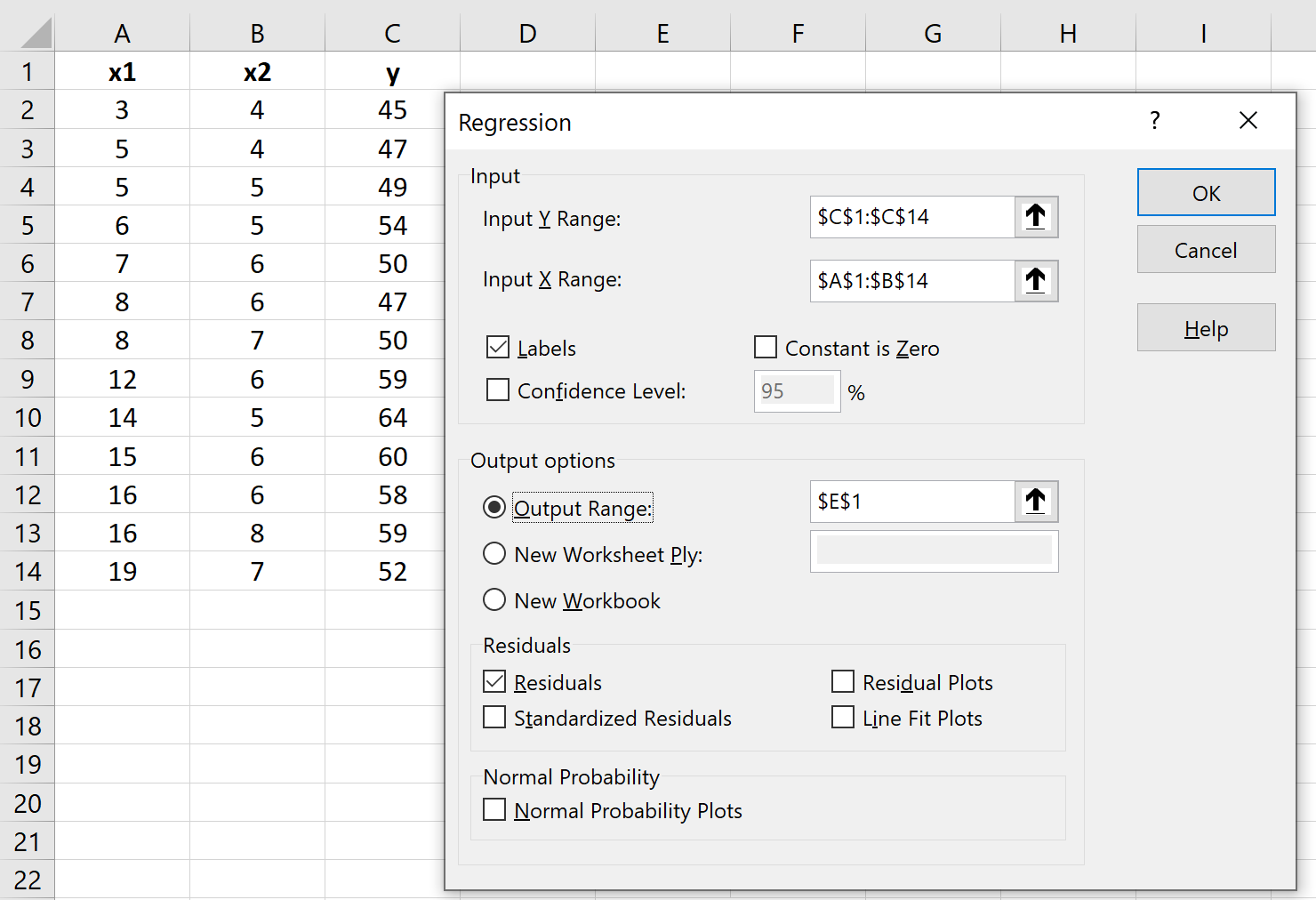Click cell A2 with value 3
Viewport: 1316px width, 900px height.
click(123, 109)
